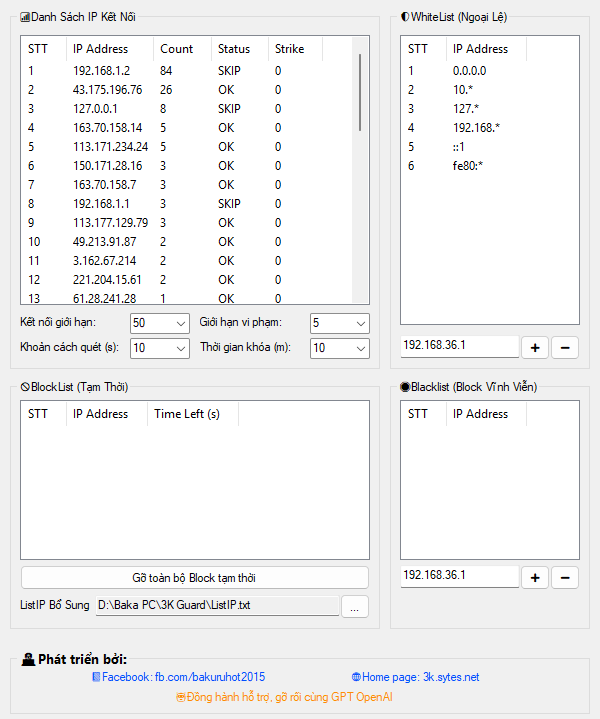Select row with IP 163.70.158.7

[187, 185]
